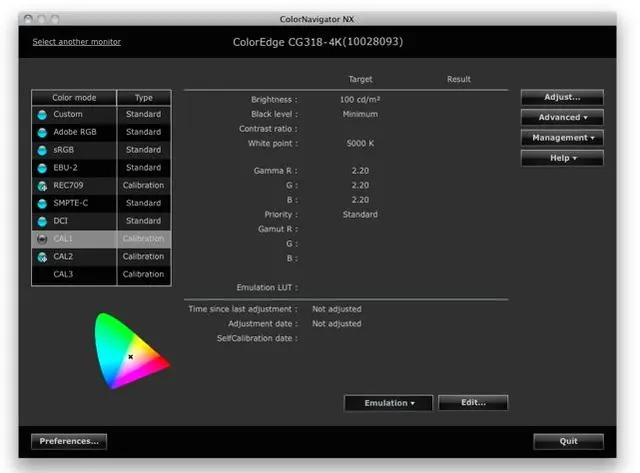Viewport: 640px width, 473px height.
Task: Select the CAL2 color mode
Action: pos(101,256)
